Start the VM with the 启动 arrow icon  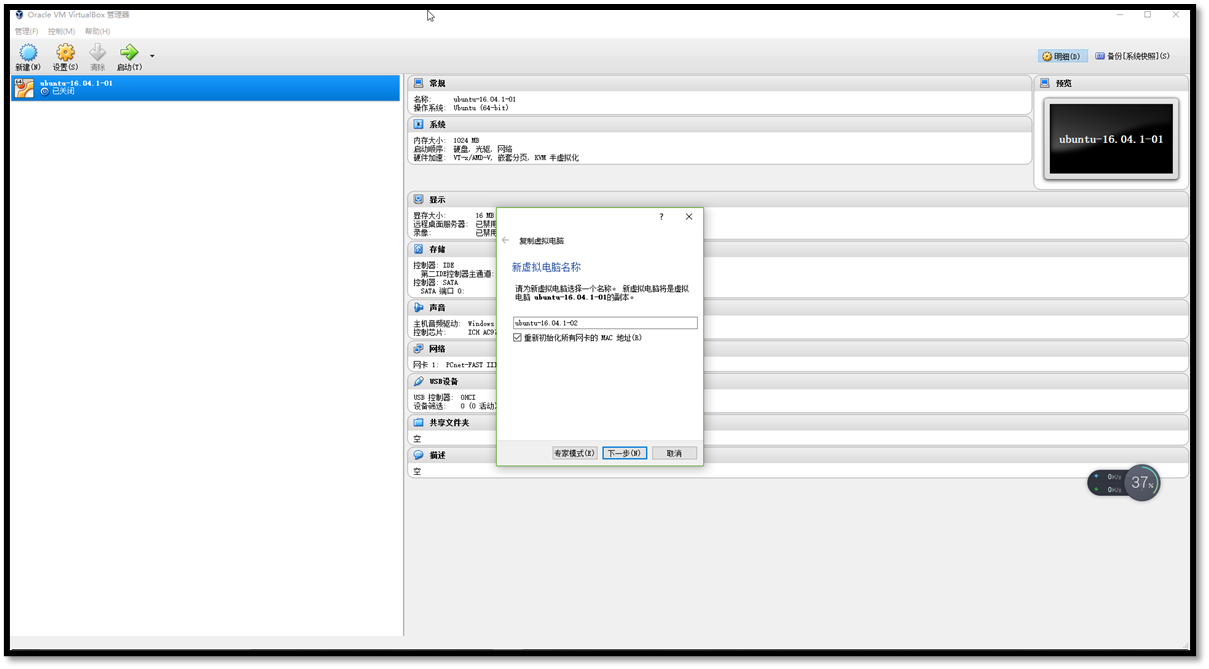pos(129,53)
